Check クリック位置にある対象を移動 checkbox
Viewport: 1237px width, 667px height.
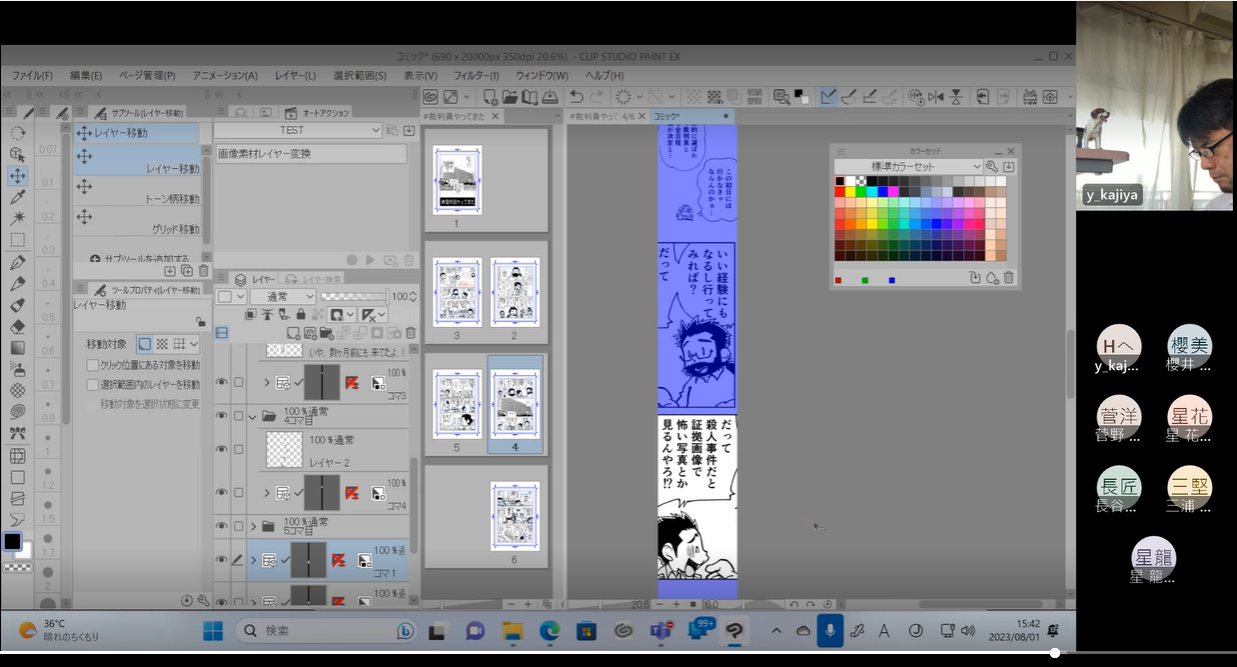click(x=93, y=365)
